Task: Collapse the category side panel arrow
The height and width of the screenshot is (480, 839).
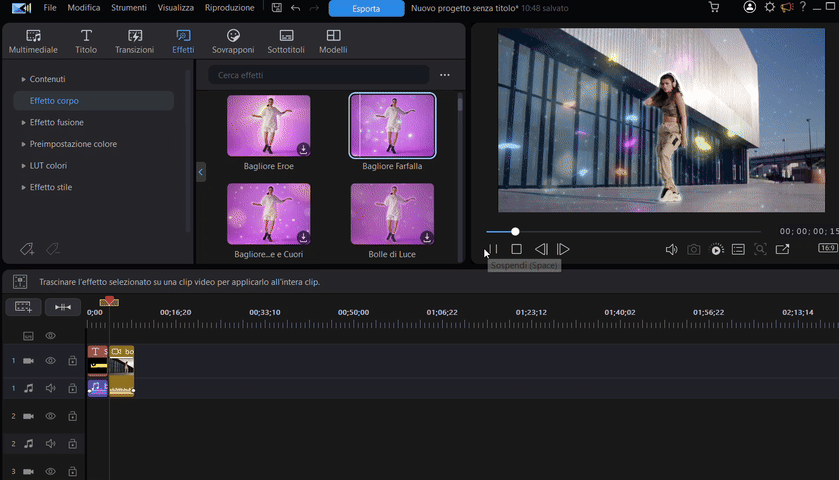Action: point(201,172)
